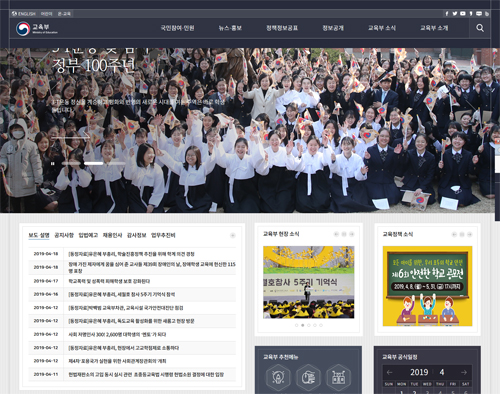Open the 2019-04-17 학교폭력 news article
Screen dimensions: 500x394
pyautogui.click(x=109, y=281)
